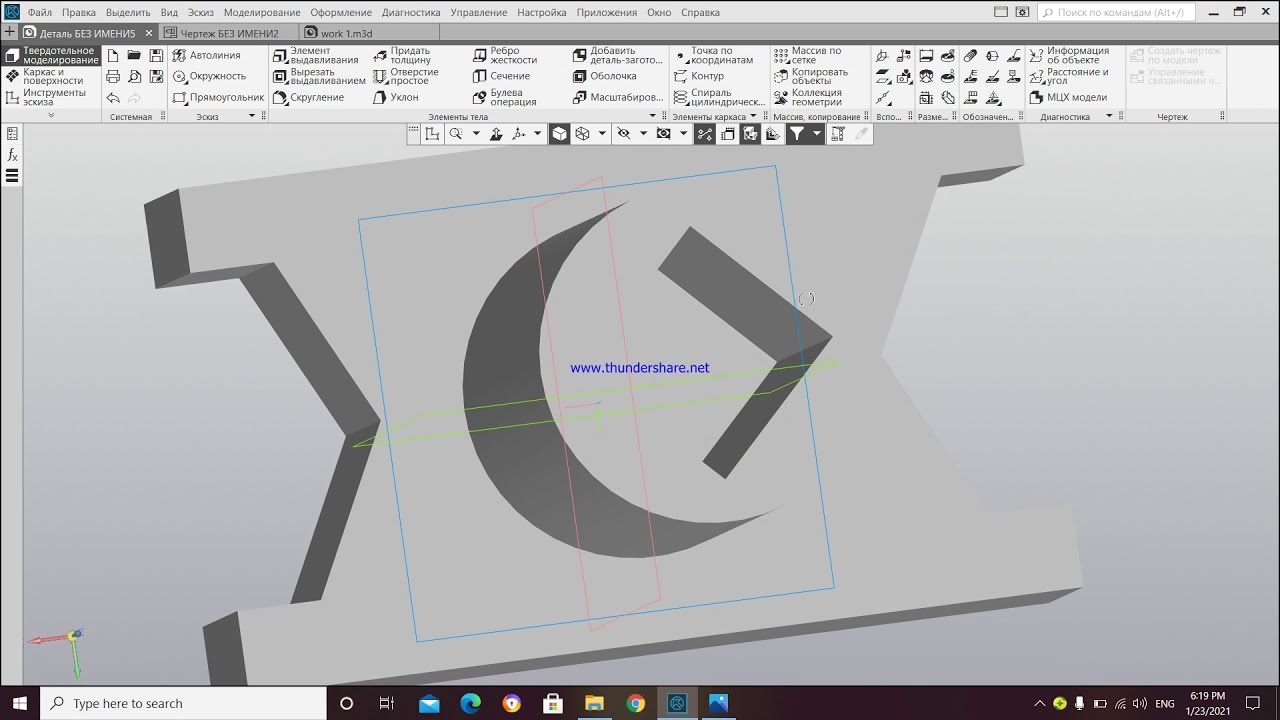Select the Копировать объекты tool
Viewport: 1280px width, 720px height.
pos(811,77)
